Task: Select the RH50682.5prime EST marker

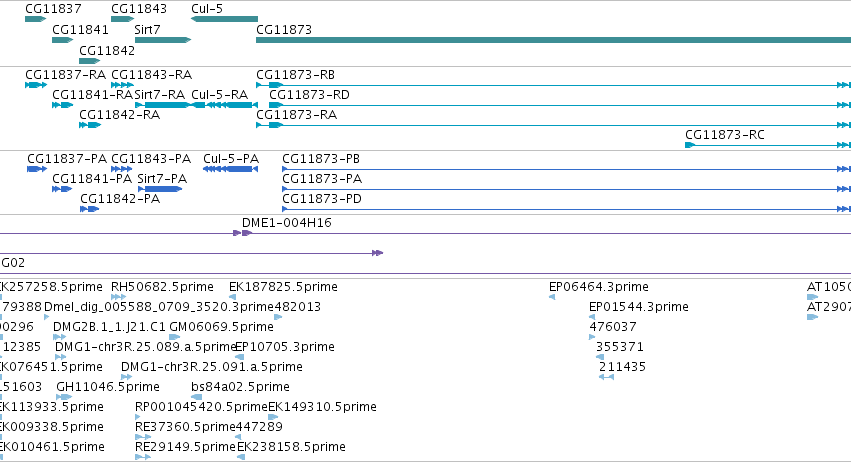Action: (118, 297)
